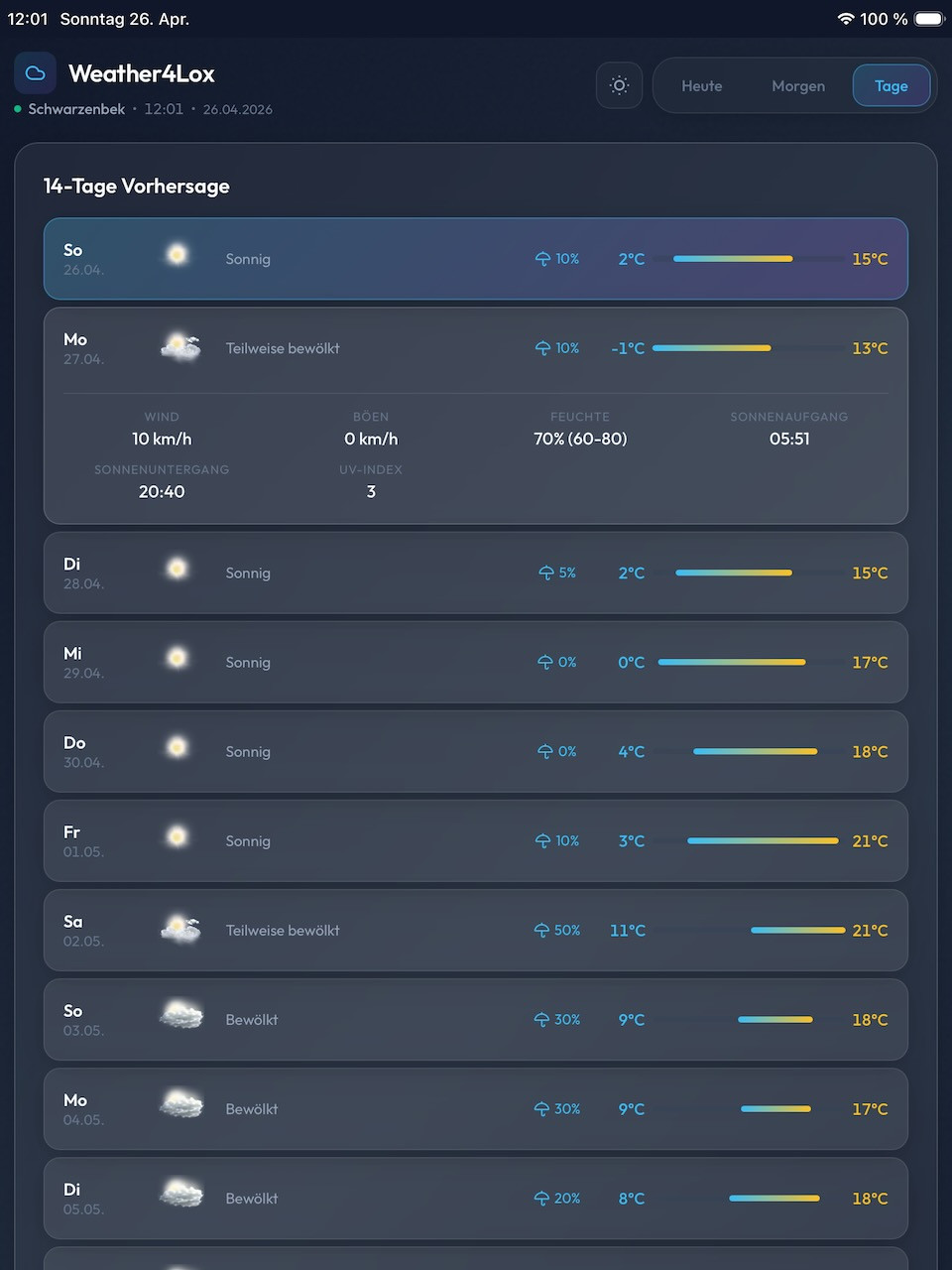Click the sunrise time 05:51
This screenshot has height=1270, width=952.
[x=789, y=439]
